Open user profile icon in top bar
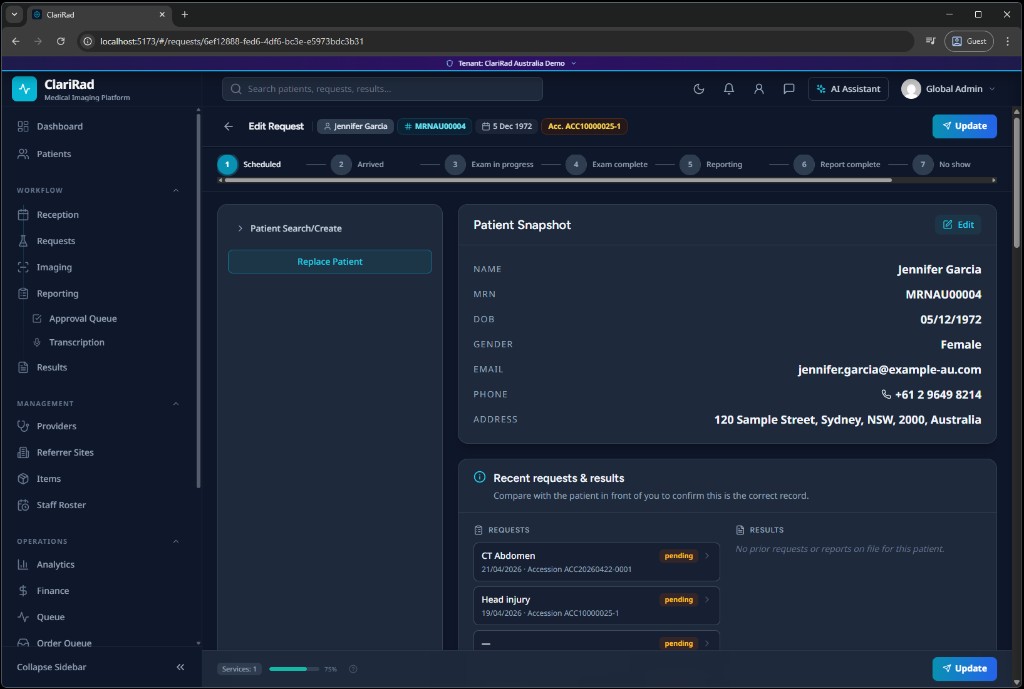This screenshot has height=689, width=1024. (x=759, y=89)
